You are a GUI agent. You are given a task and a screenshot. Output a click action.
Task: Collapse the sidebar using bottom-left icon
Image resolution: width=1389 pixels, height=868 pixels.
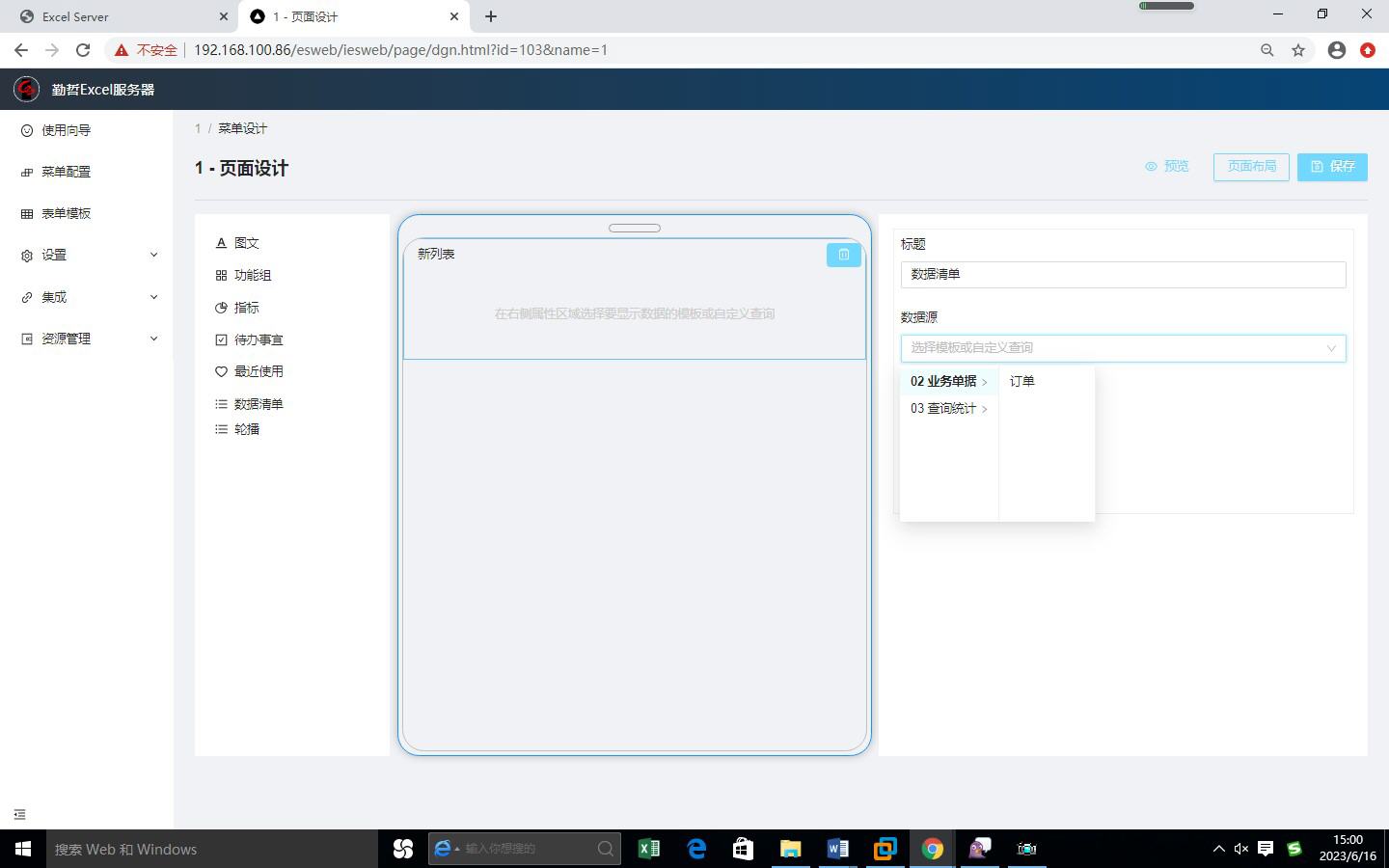pos(19,815)
